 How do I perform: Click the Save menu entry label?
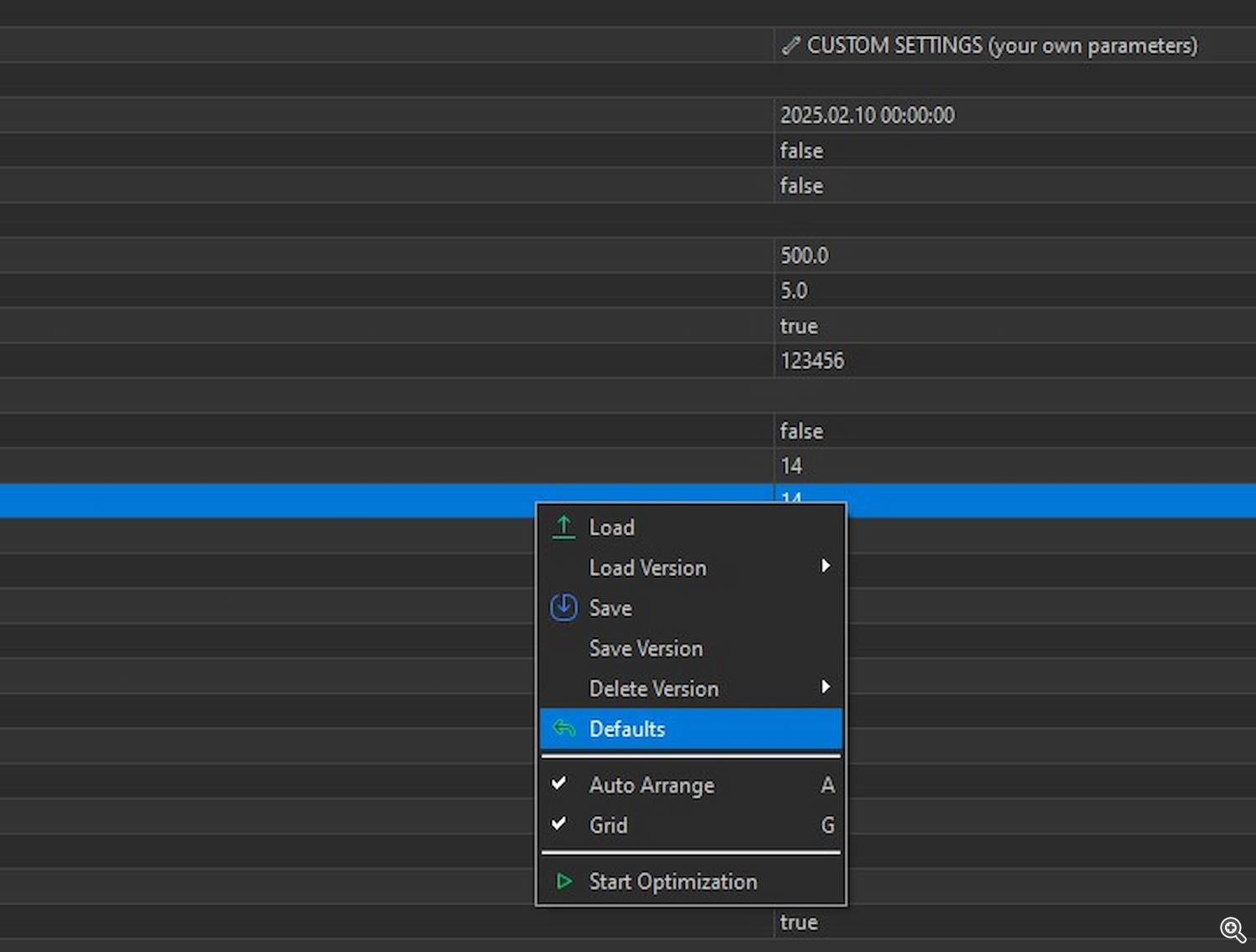click(x=610, y=608)
